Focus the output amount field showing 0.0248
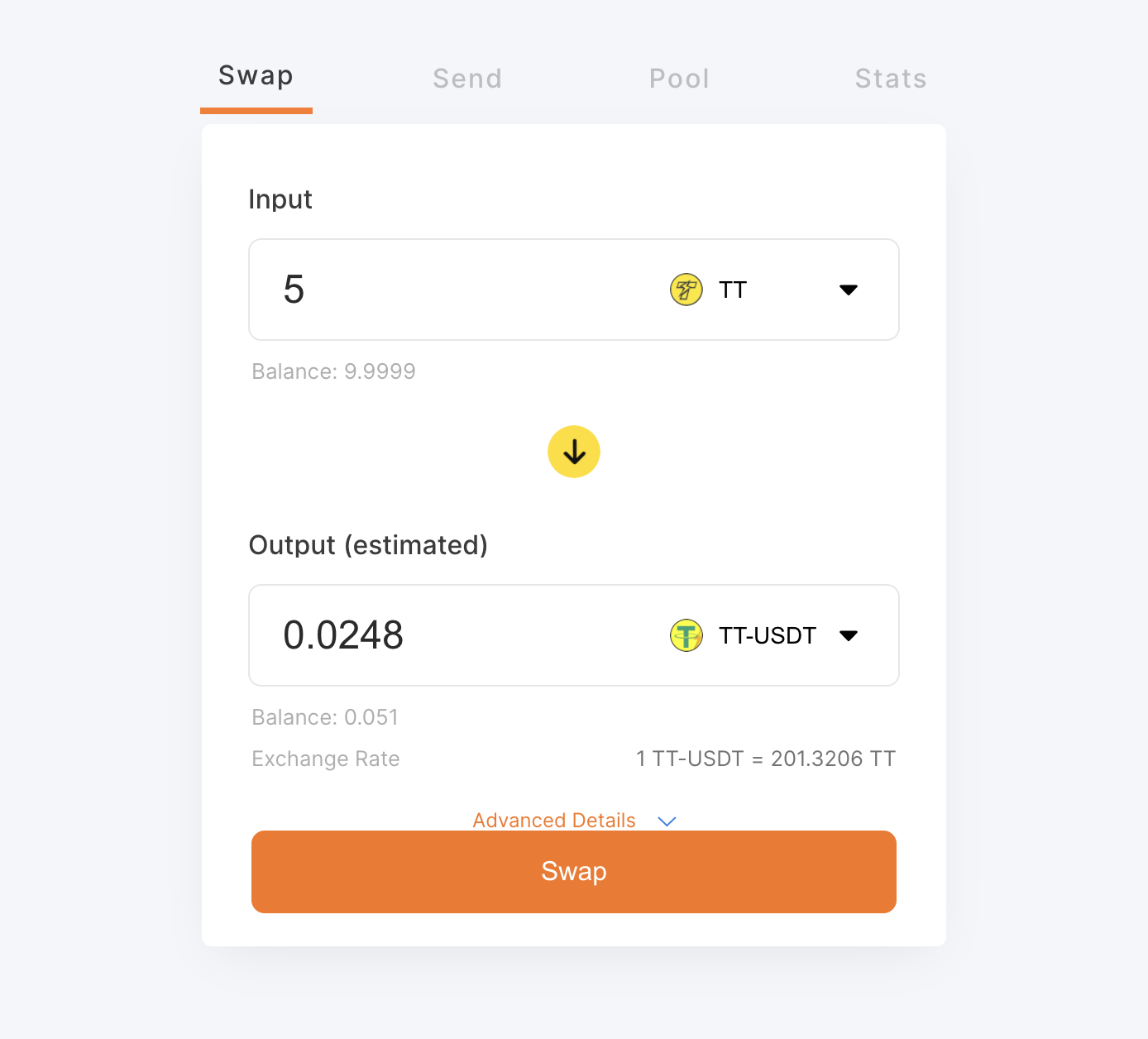 click(x=455, y=635)
